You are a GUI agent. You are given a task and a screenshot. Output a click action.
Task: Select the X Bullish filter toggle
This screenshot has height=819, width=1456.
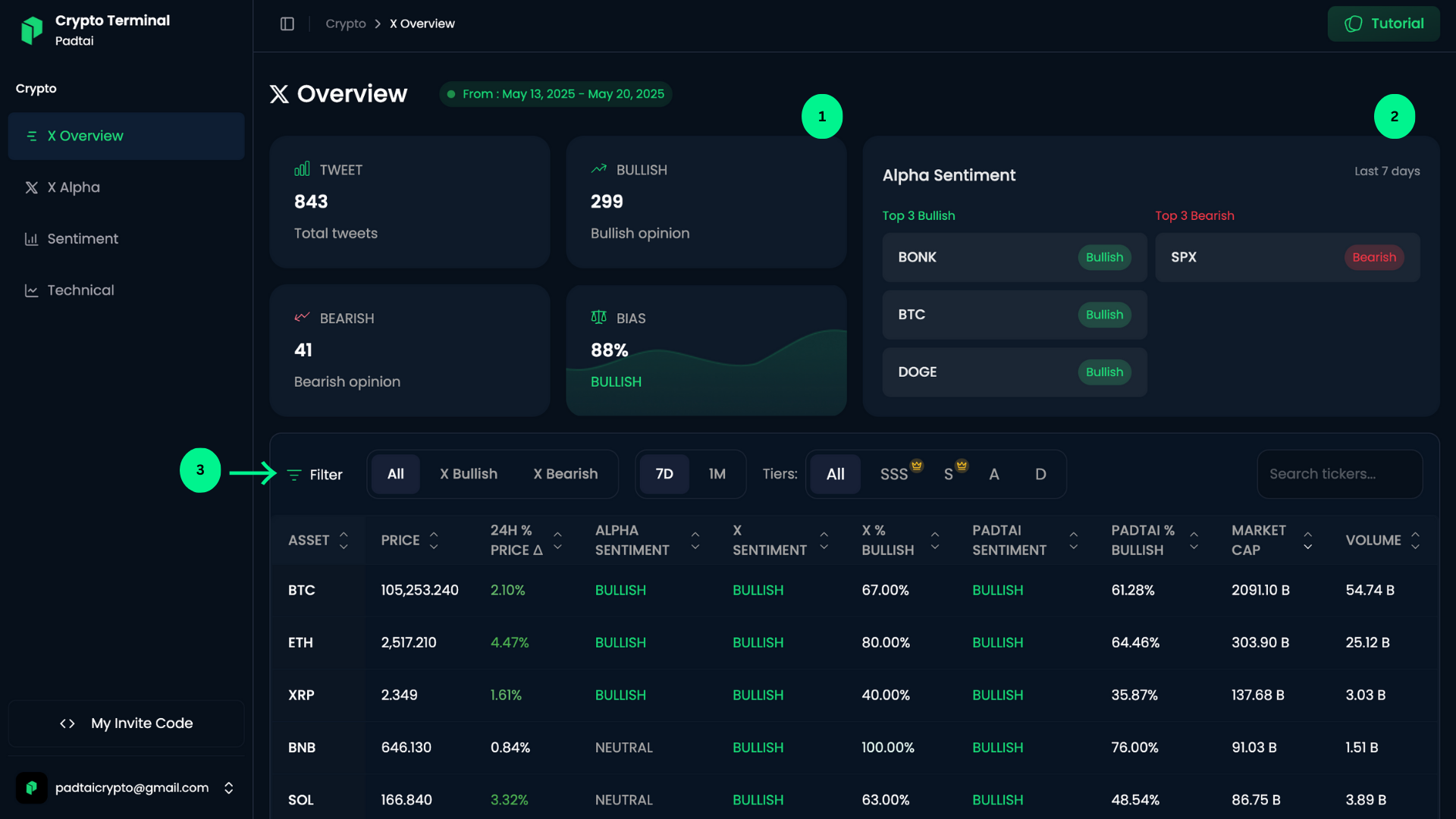pos(469,474)
